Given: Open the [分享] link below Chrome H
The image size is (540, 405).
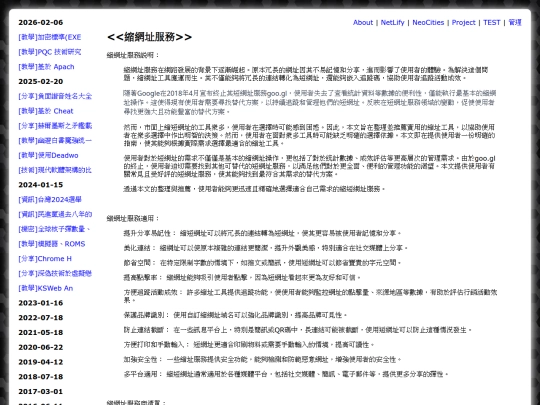Looking at the screenshot, I should (55, 273).
